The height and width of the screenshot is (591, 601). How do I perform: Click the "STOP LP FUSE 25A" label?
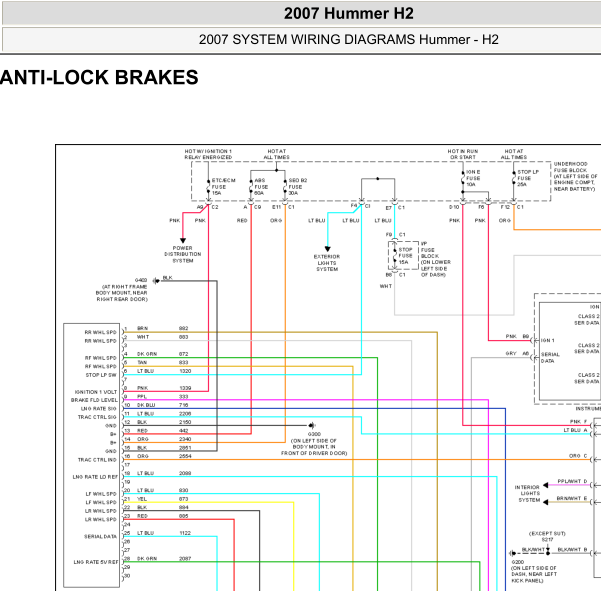click(528, 178)
